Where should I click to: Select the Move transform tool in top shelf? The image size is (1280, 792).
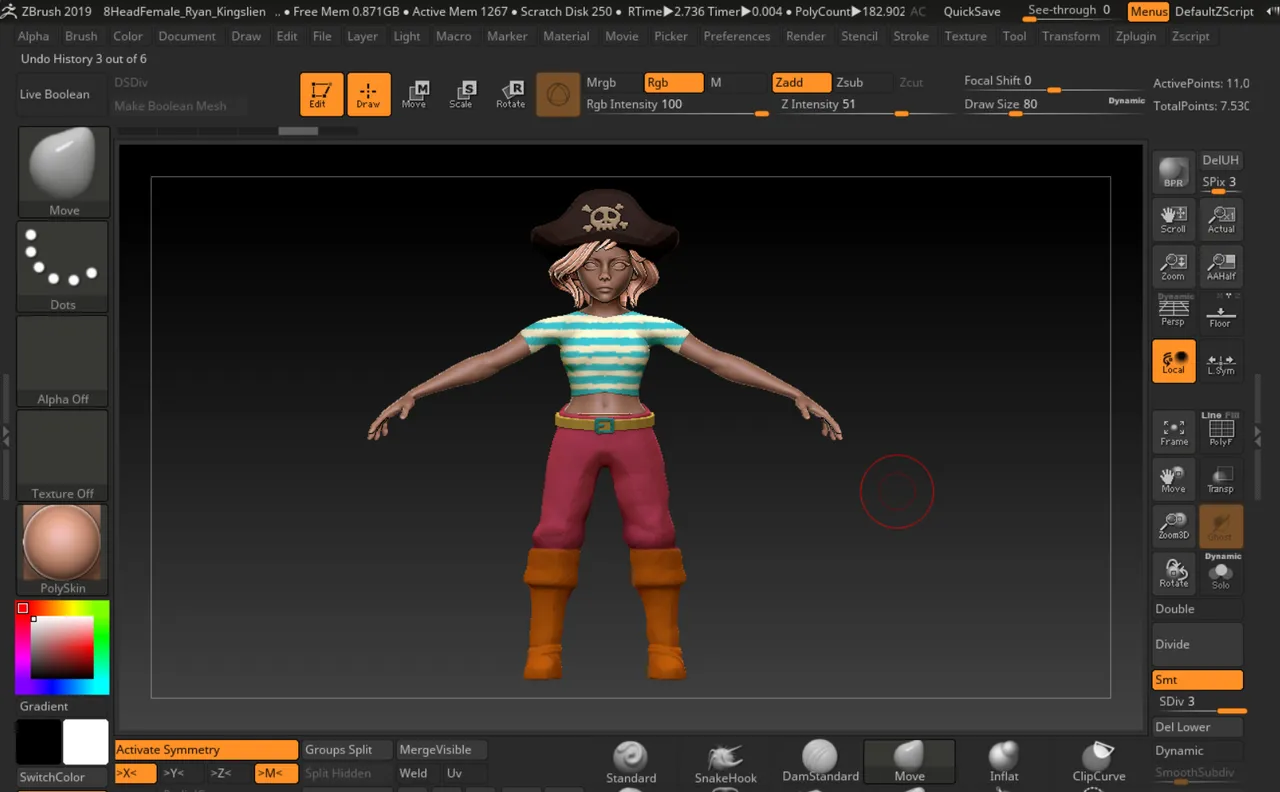point(414,94)
